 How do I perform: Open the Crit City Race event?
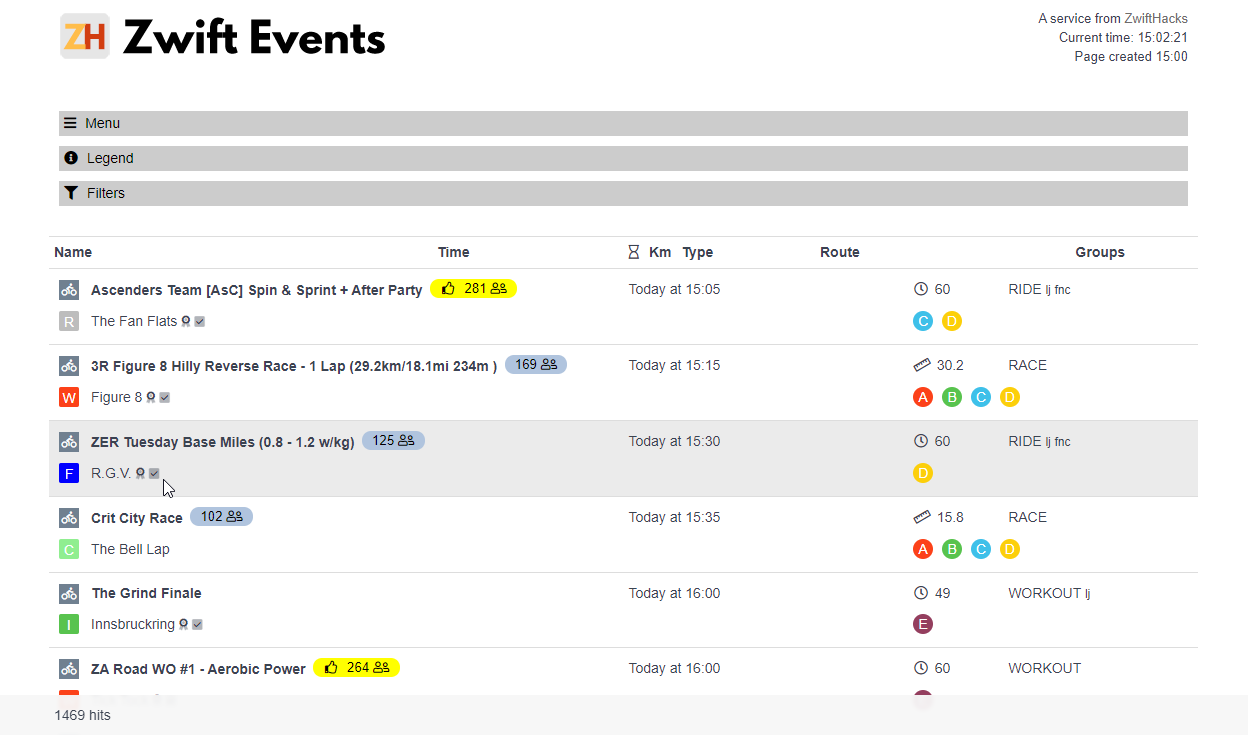tap(137, 518)
